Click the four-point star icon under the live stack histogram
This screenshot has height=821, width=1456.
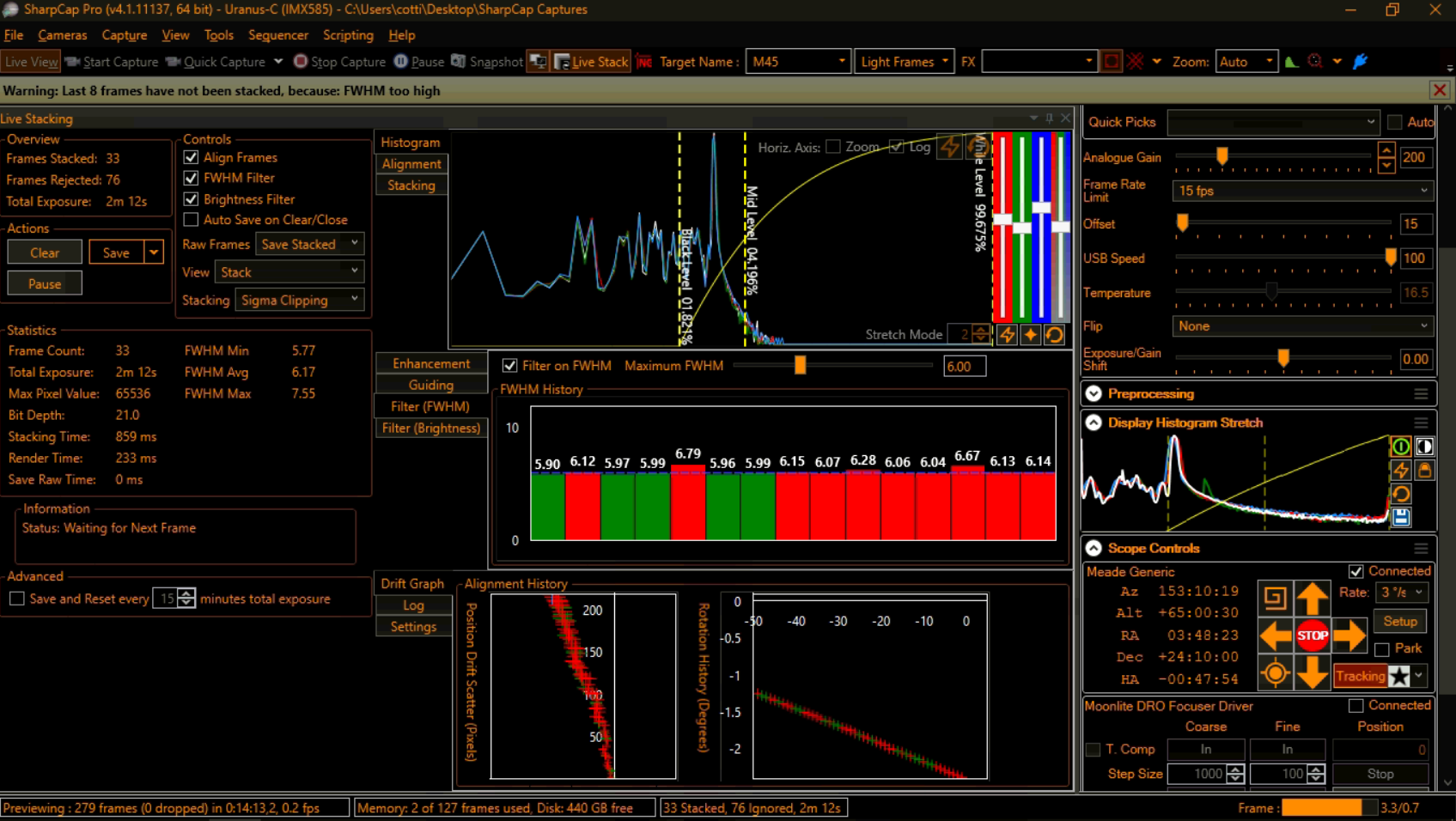[1031, 335]
